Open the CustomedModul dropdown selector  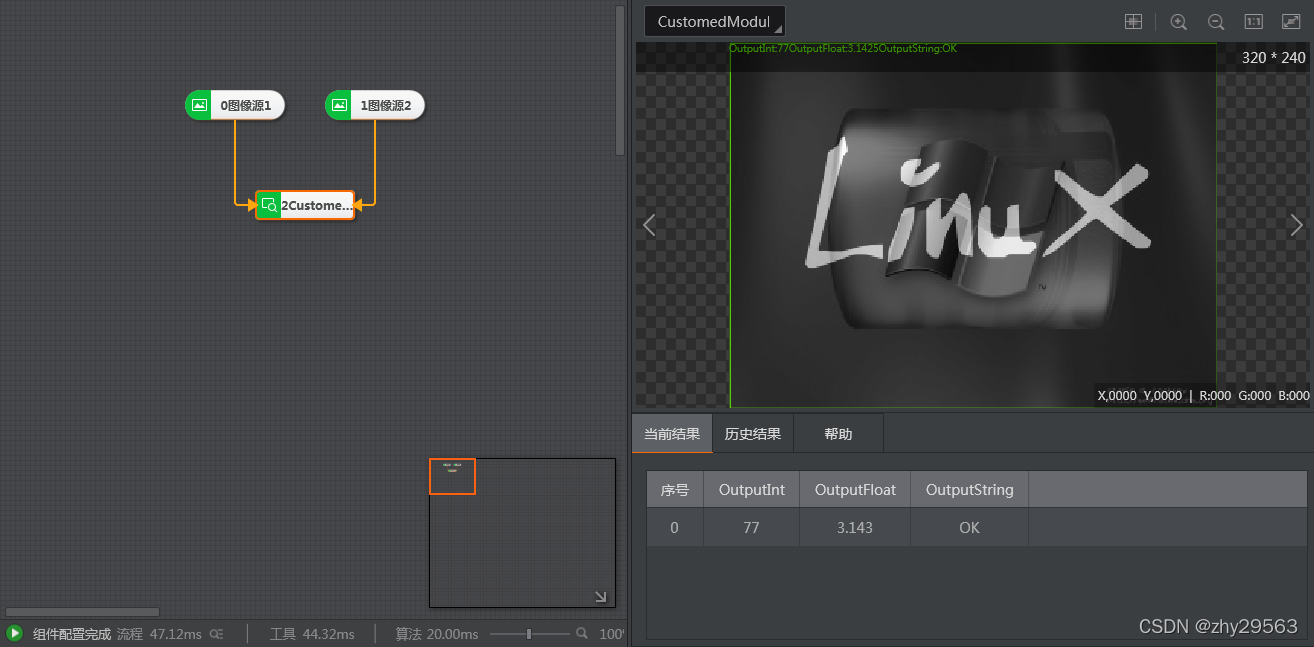click(x=715, y=22)
